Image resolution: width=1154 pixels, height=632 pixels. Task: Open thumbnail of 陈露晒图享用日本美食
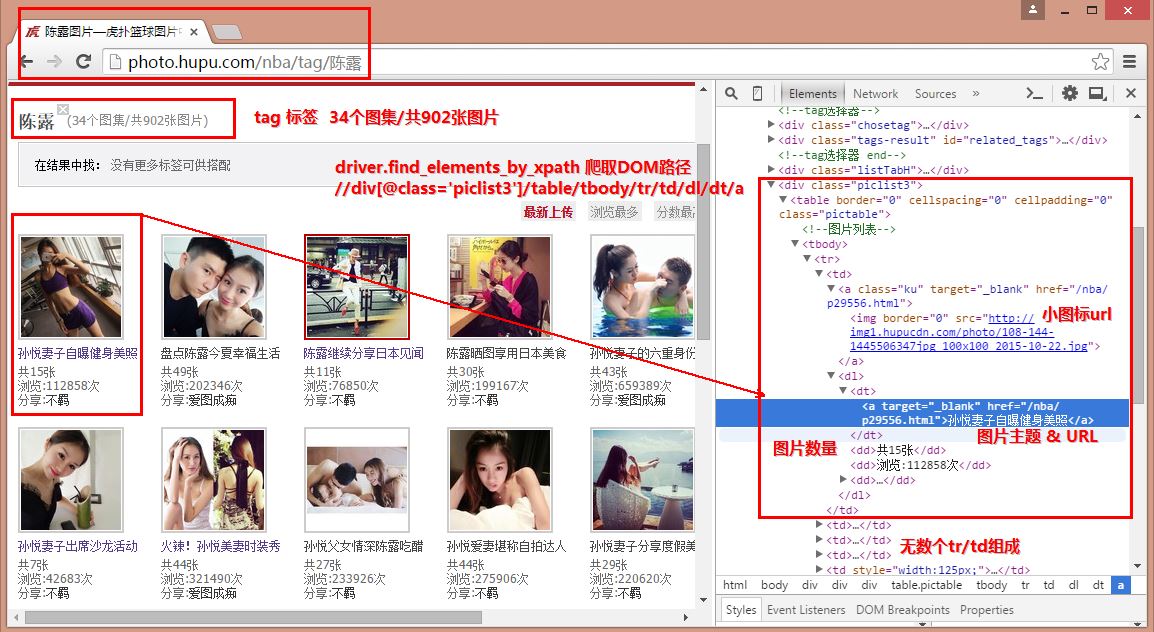[x=499, y=287]
